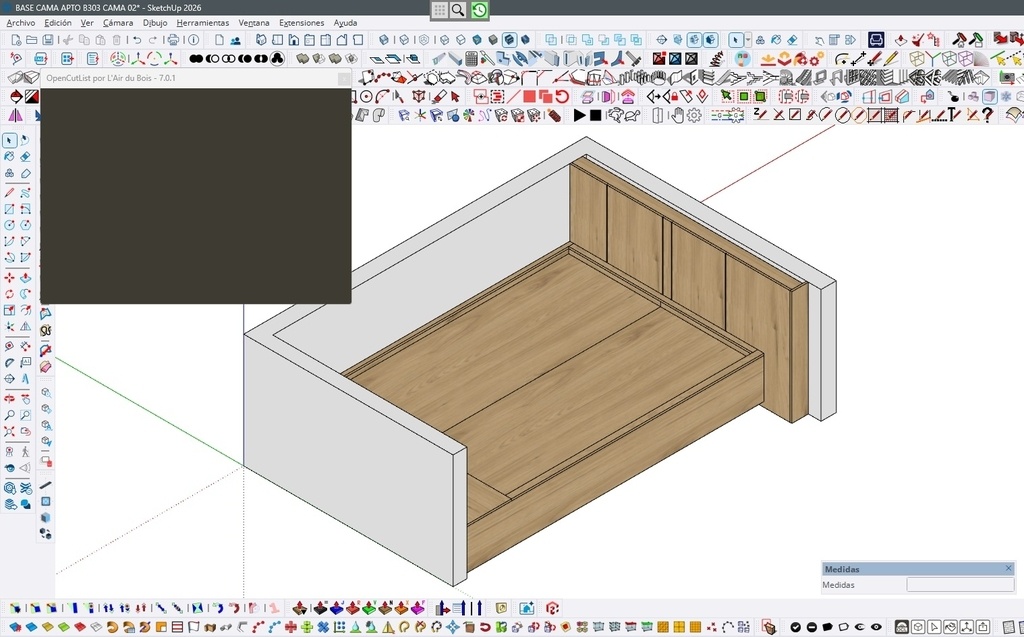
Task: Open the Extensiones menu
Action: 301,22
